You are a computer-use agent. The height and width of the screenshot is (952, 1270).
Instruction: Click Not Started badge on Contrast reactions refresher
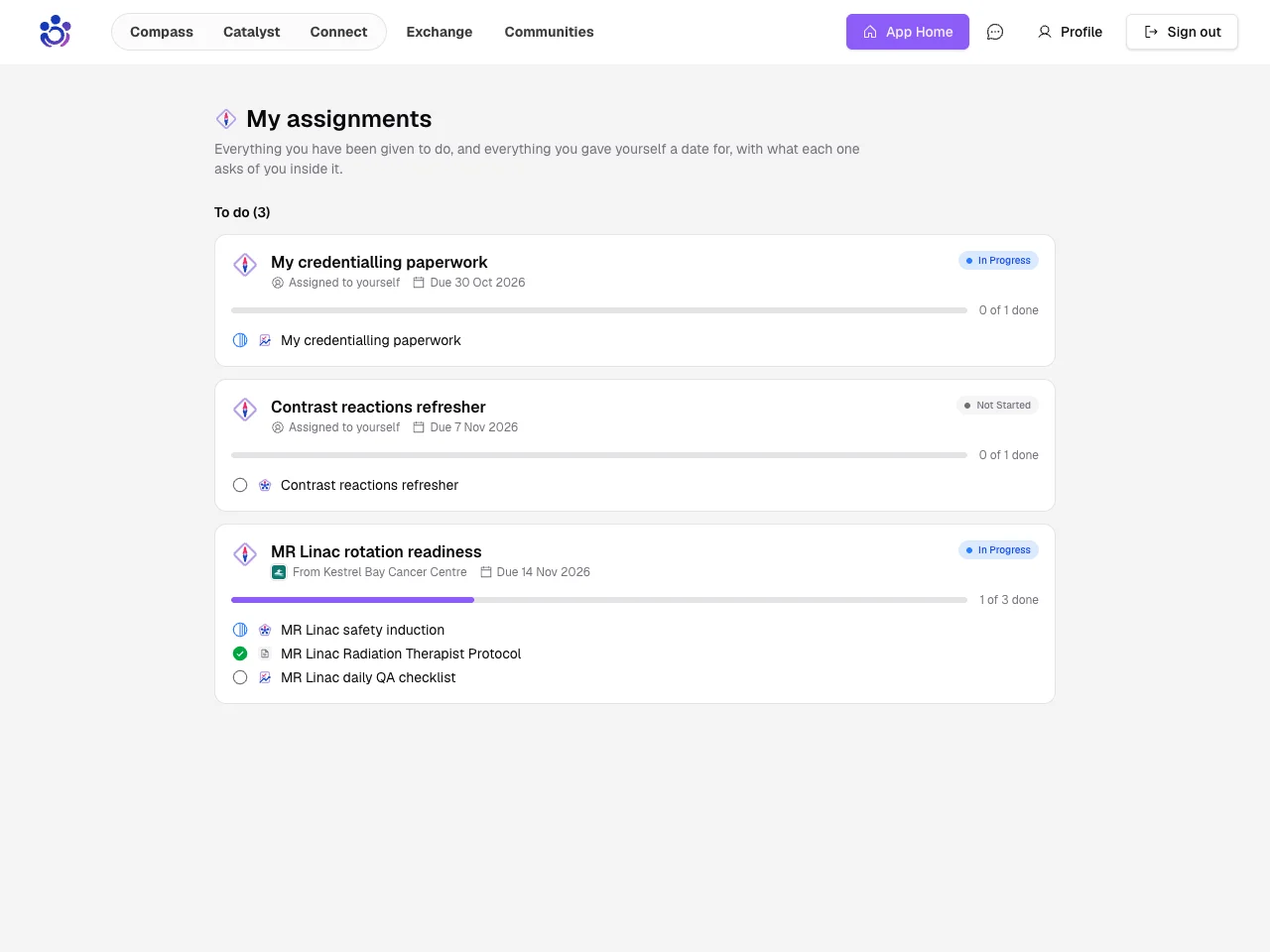(x=997, y=406)
